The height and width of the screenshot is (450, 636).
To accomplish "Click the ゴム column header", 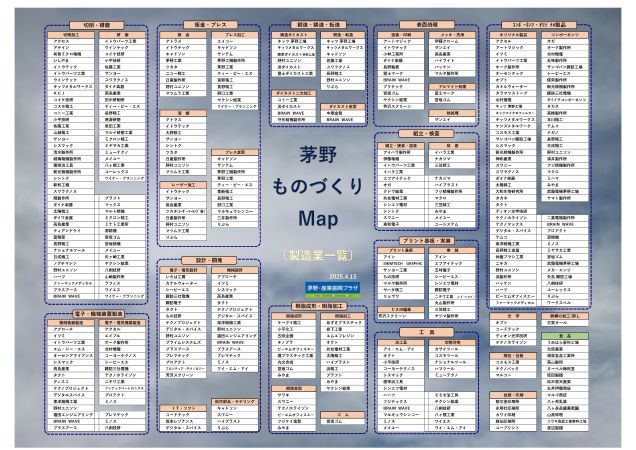I will [x=343, y=415].
